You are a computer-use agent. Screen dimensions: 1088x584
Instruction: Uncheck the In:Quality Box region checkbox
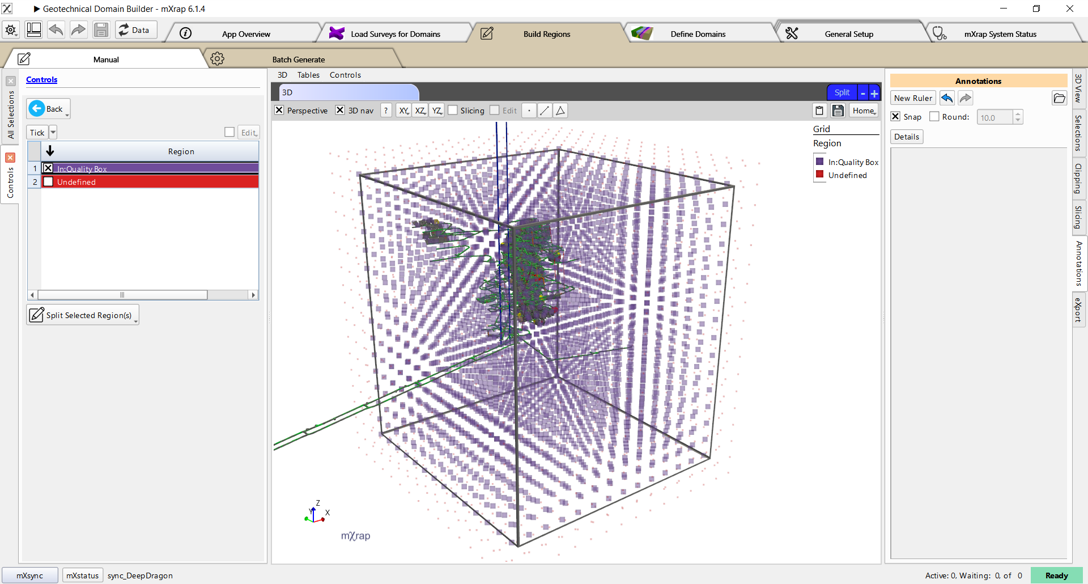pyautogui.click(x=48, y=169)
